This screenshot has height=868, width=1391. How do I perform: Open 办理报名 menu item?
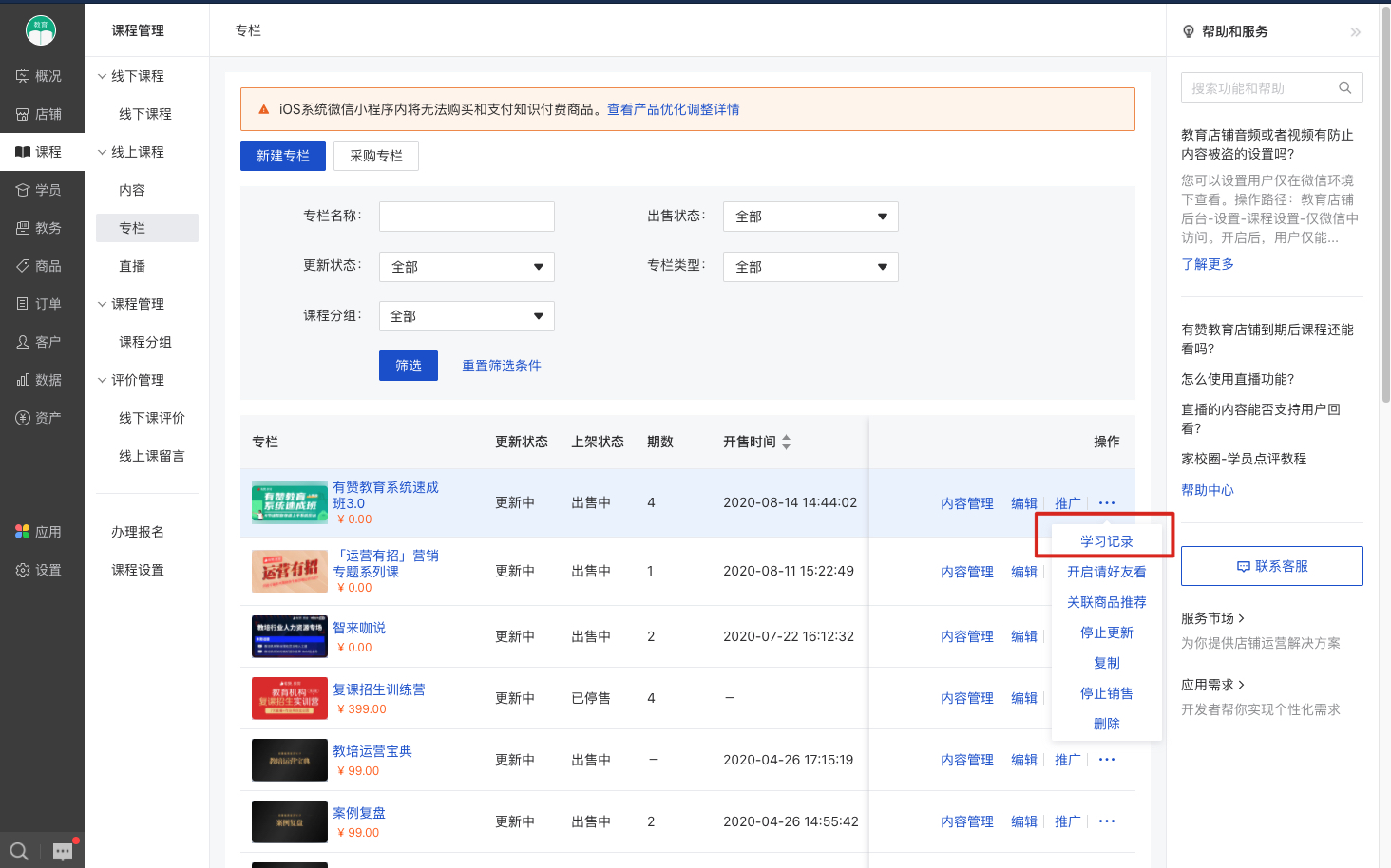(x=138, y=532)
